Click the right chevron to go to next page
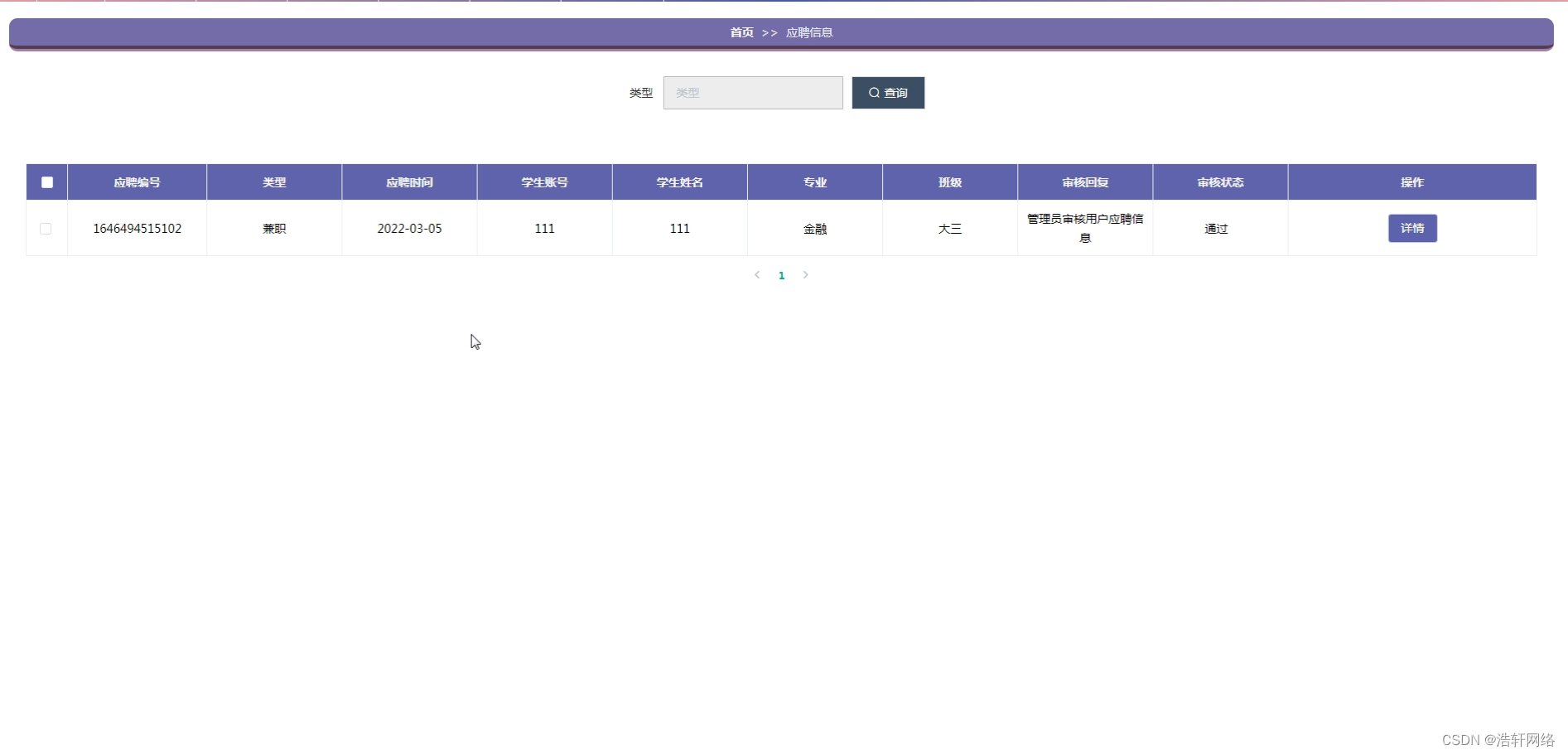Screen dimensions: 1568x755 (x=805, y=274)
